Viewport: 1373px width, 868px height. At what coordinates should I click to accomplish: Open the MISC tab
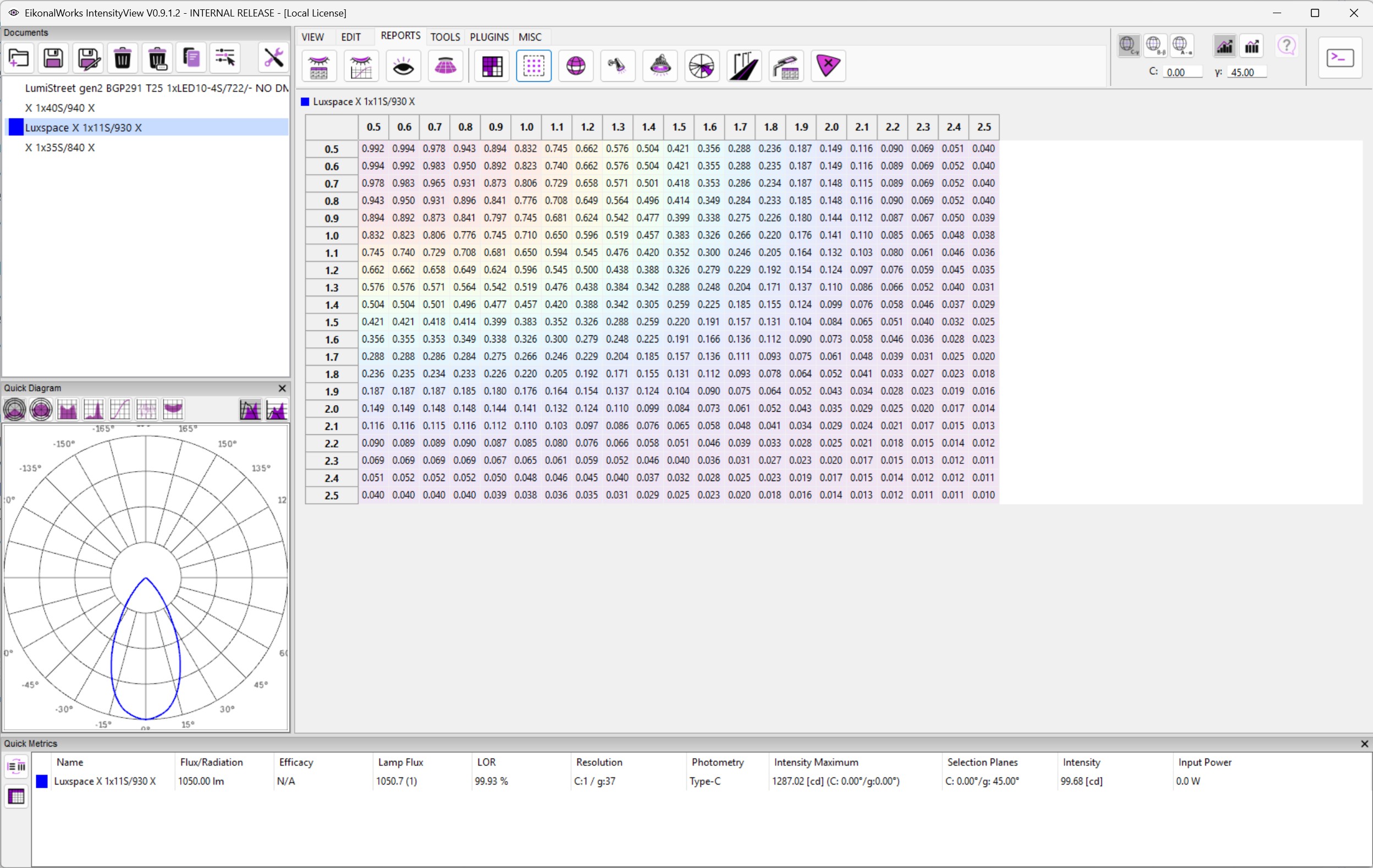click(x=530, y=37)
